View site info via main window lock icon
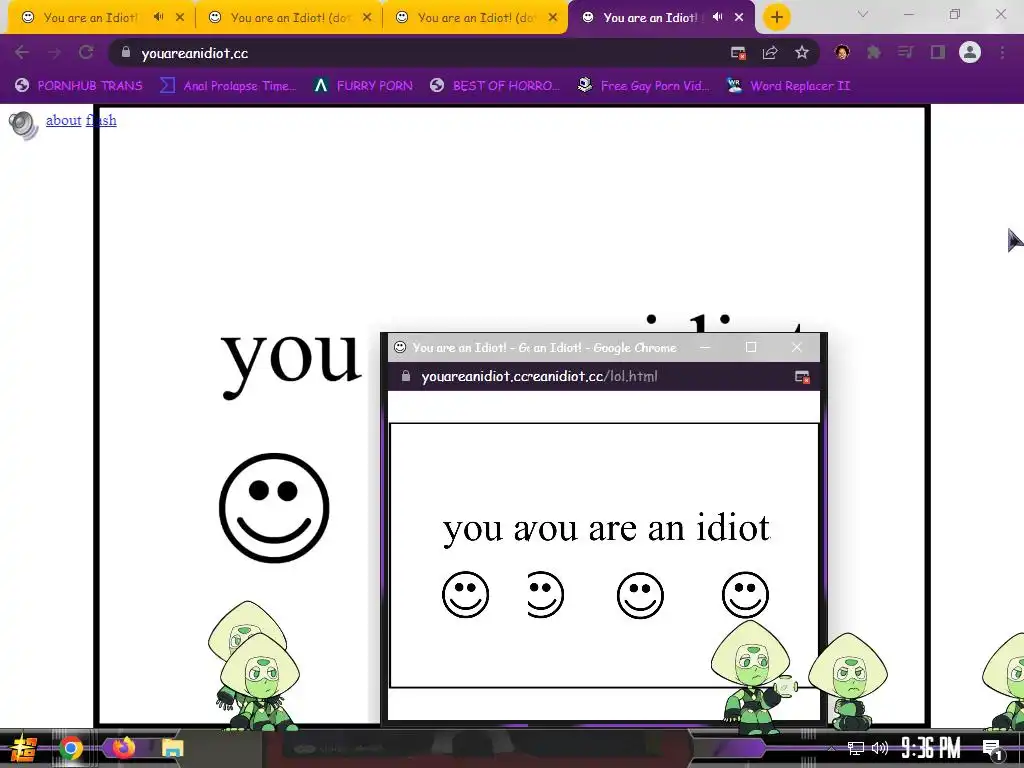1024x768 pixels. pos(126,52)
